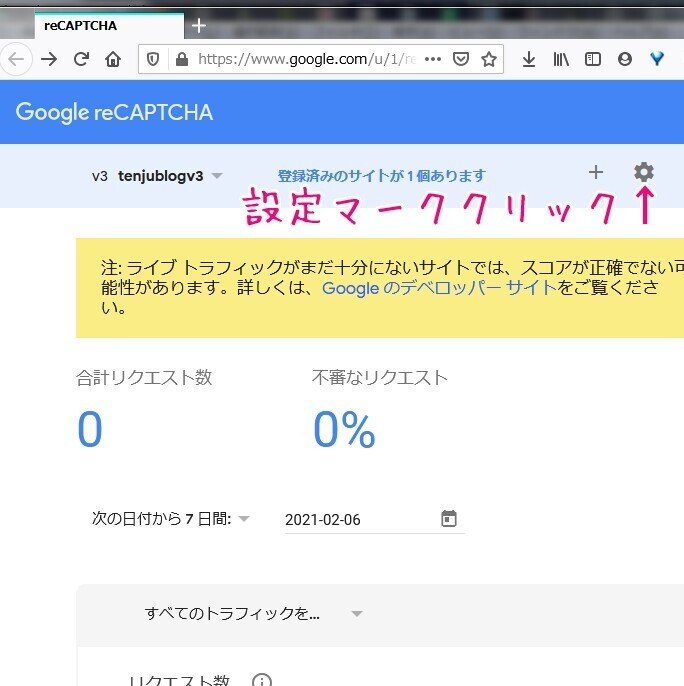684x686 pixels.
Task: Expand the すべてのトラフィックを... dropdown
Action: (x=254, y=613)
